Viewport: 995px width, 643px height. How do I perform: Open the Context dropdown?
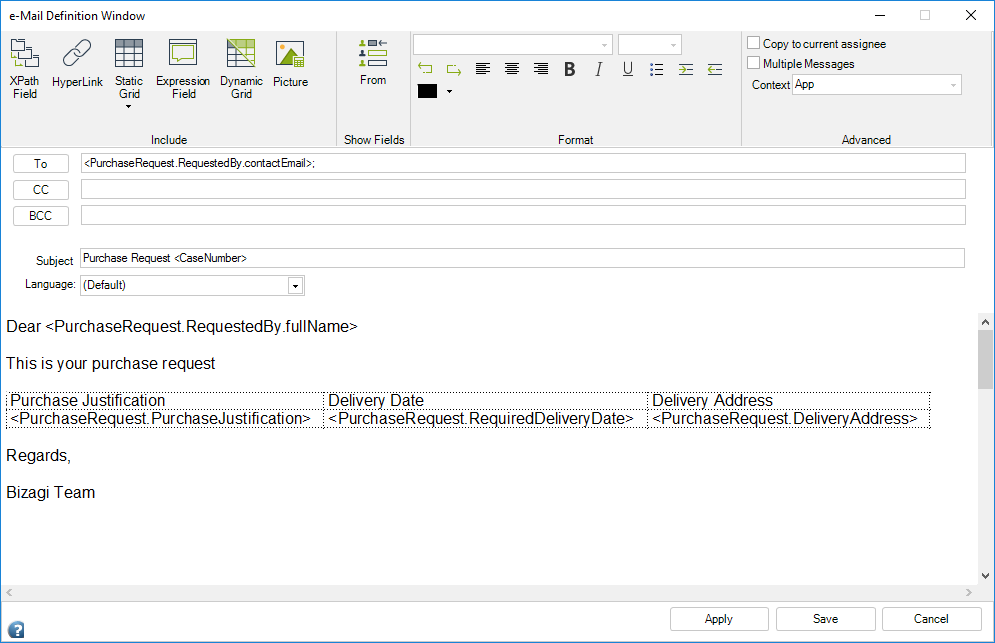tap(877, 84)
